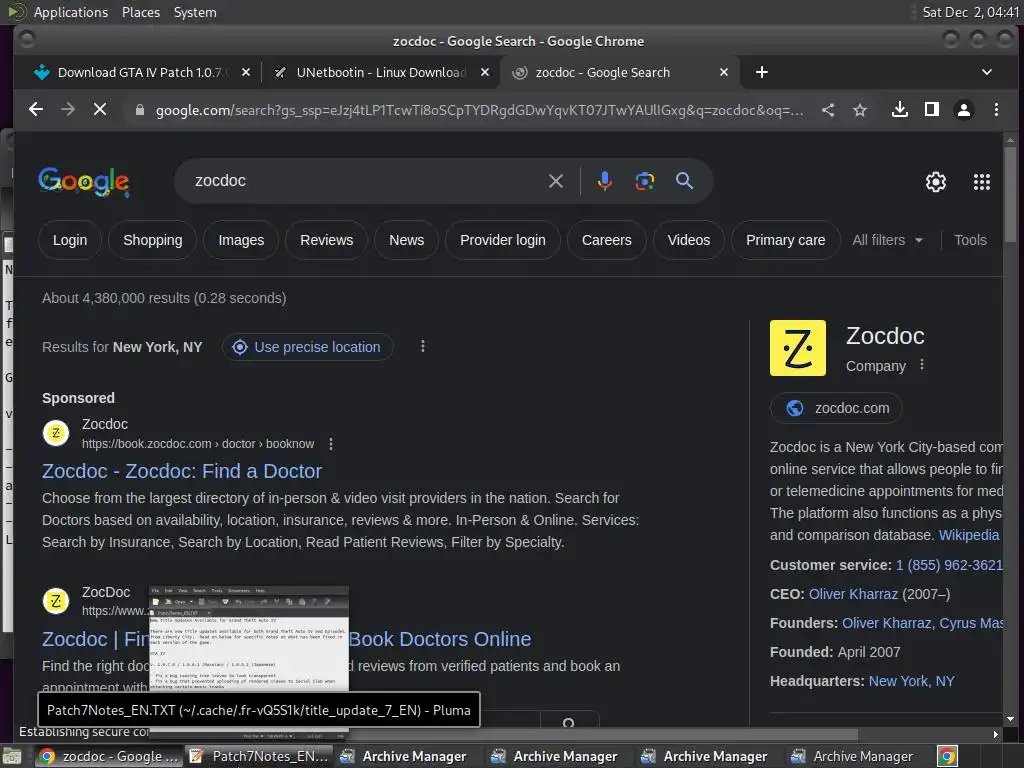Click the site security lock icon

pos(139,110)
